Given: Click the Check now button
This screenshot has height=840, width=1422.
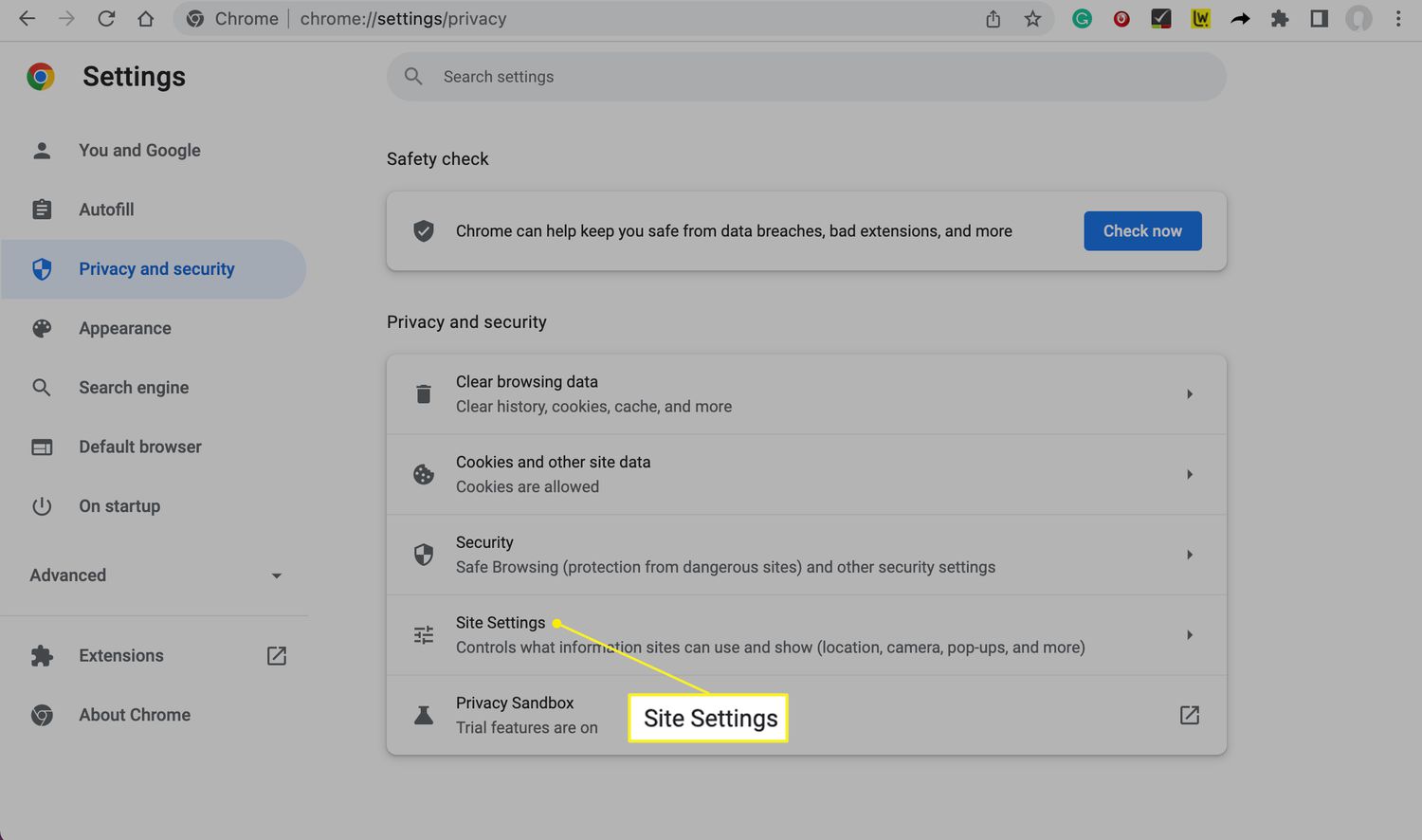Looking at the screenshot, I should click(1142, 230).
